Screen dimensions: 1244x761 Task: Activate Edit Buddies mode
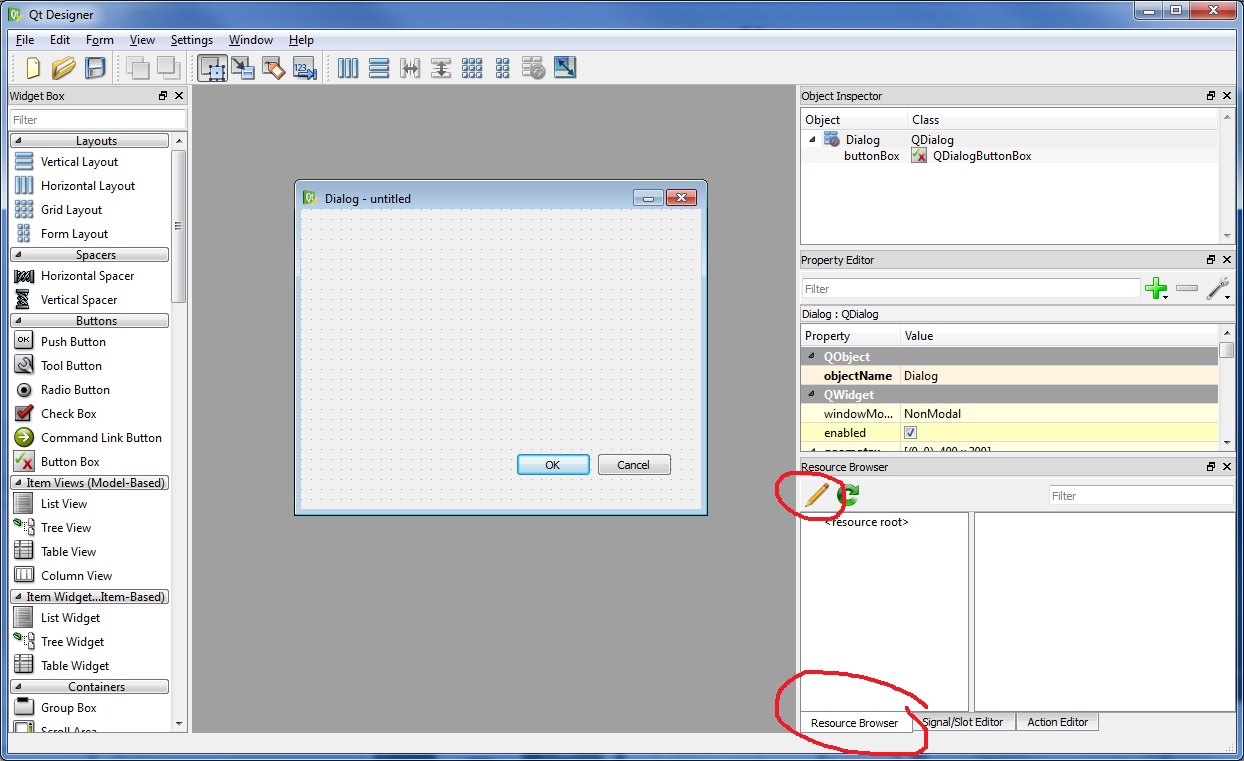(x=273, y=67)
